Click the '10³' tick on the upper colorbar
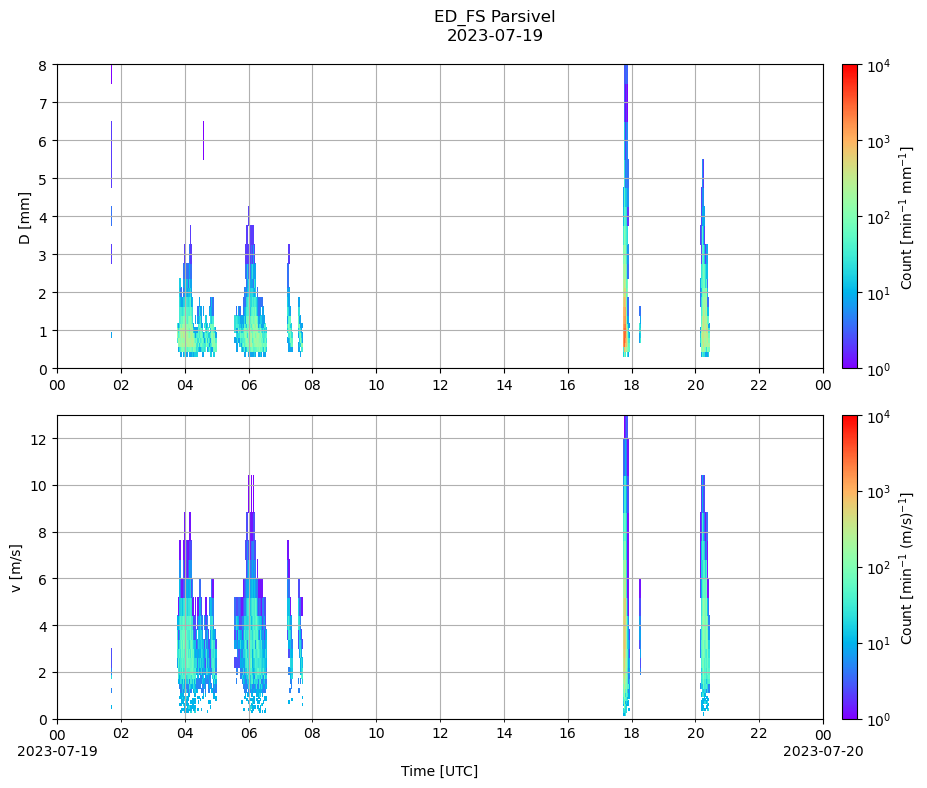This screenshot has width=927, height=788. point(877,141)
